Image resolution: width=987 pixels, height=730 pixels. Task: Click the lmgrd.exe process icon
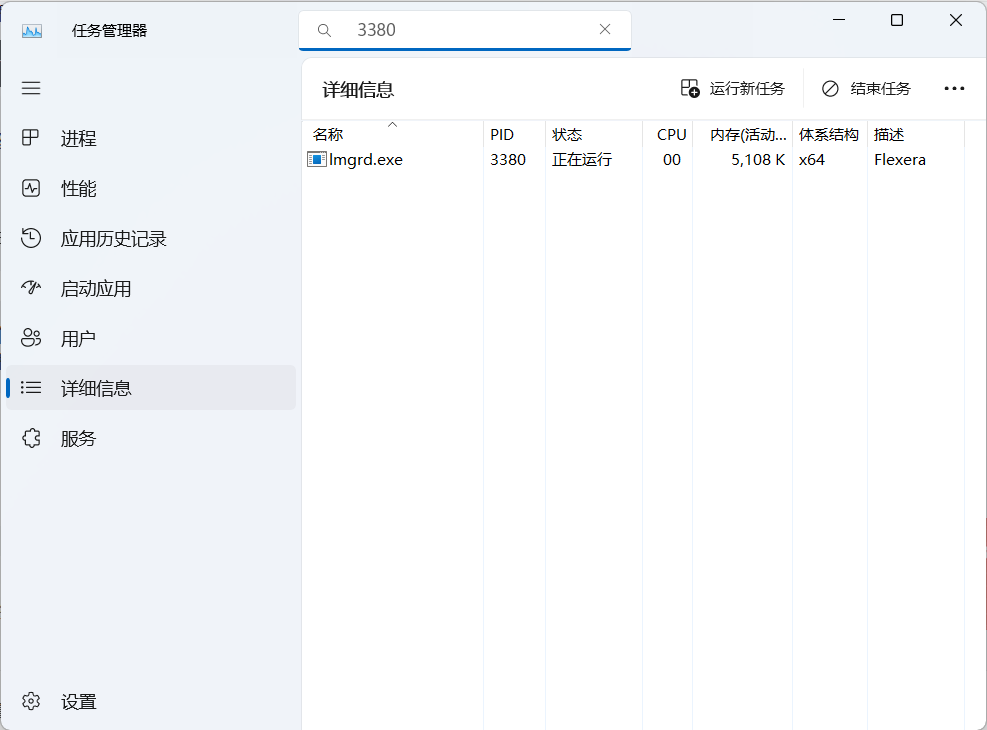click(317, 159)
